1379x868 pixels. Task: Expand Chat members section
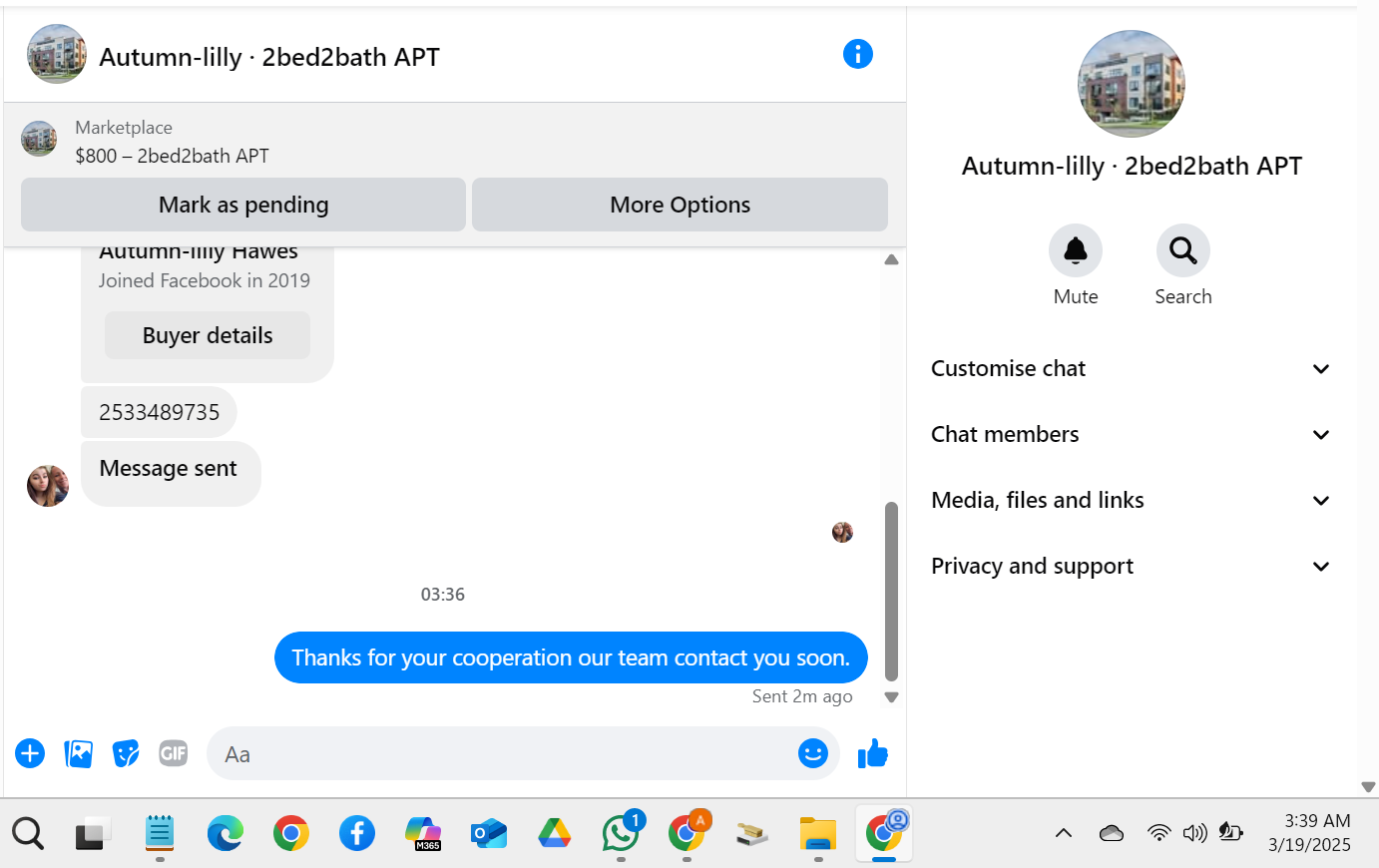[1131, 435]
